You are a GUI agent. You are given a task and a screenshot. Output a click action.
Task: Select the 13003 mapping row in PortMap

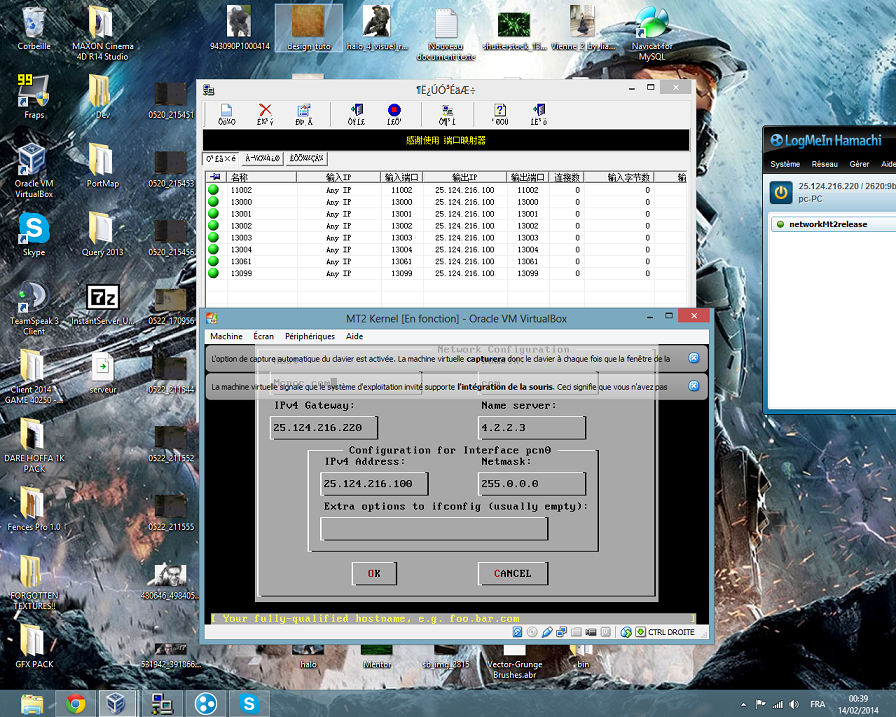[x=446, y=238]
